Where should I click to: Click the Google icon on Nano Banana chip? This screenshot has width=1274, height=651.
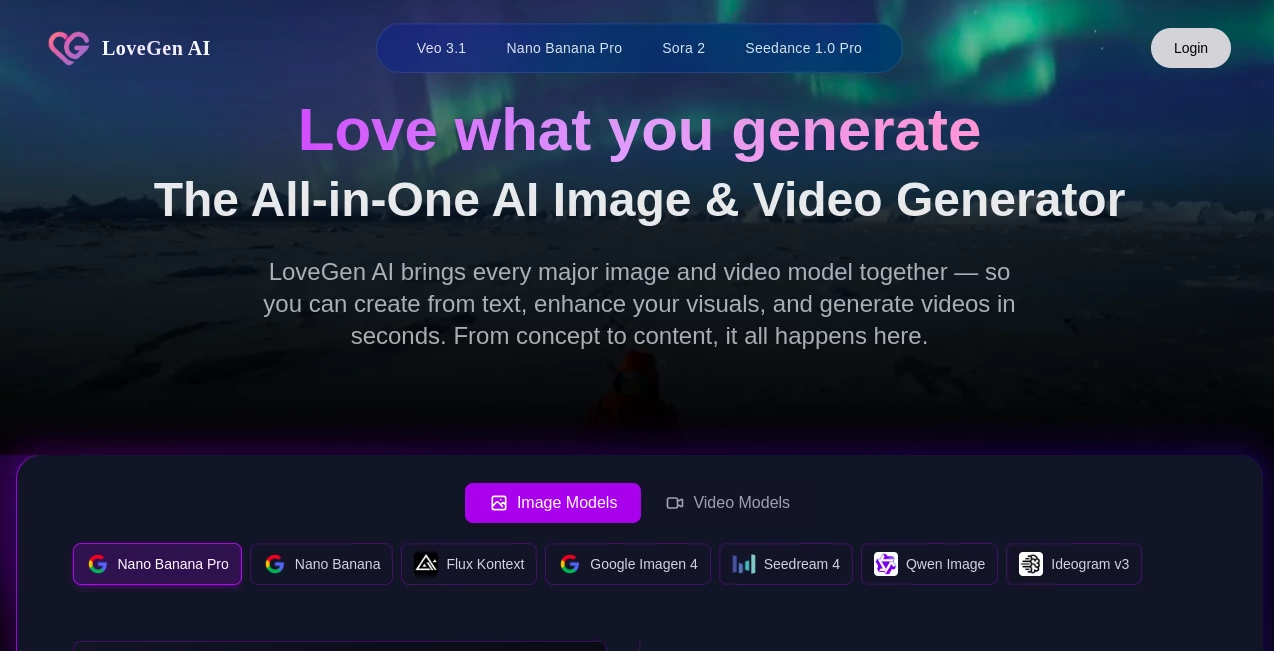click(x=275, y=564)
